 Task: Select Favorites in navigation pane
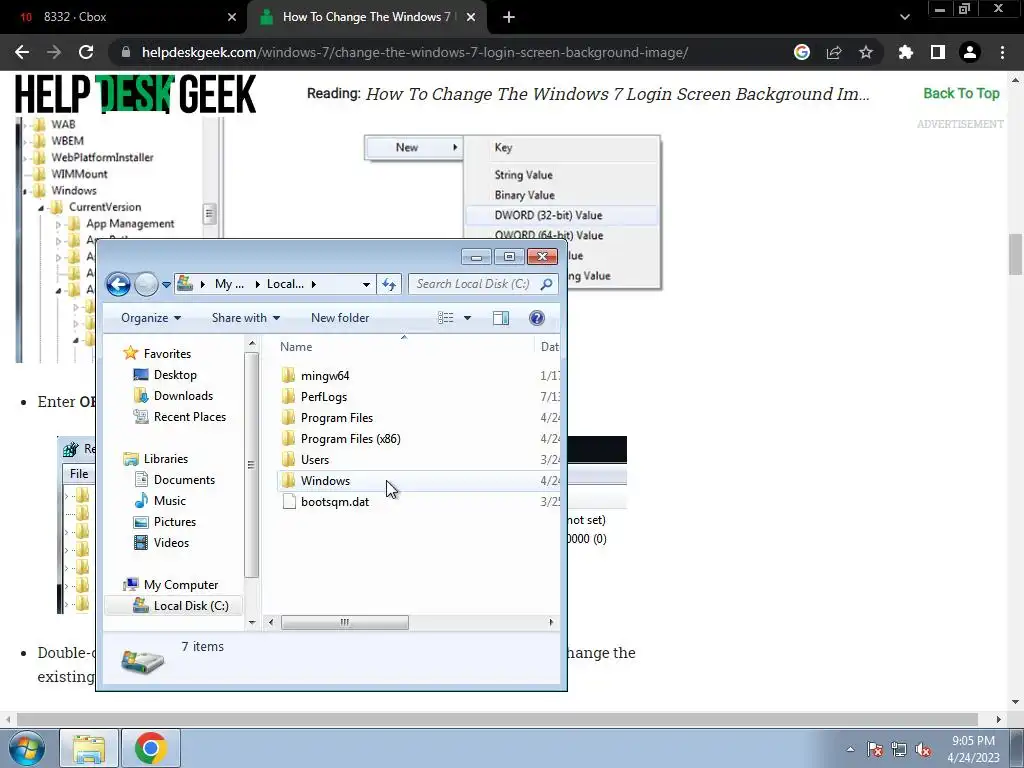pyautogui.click(x=157, y=353)
